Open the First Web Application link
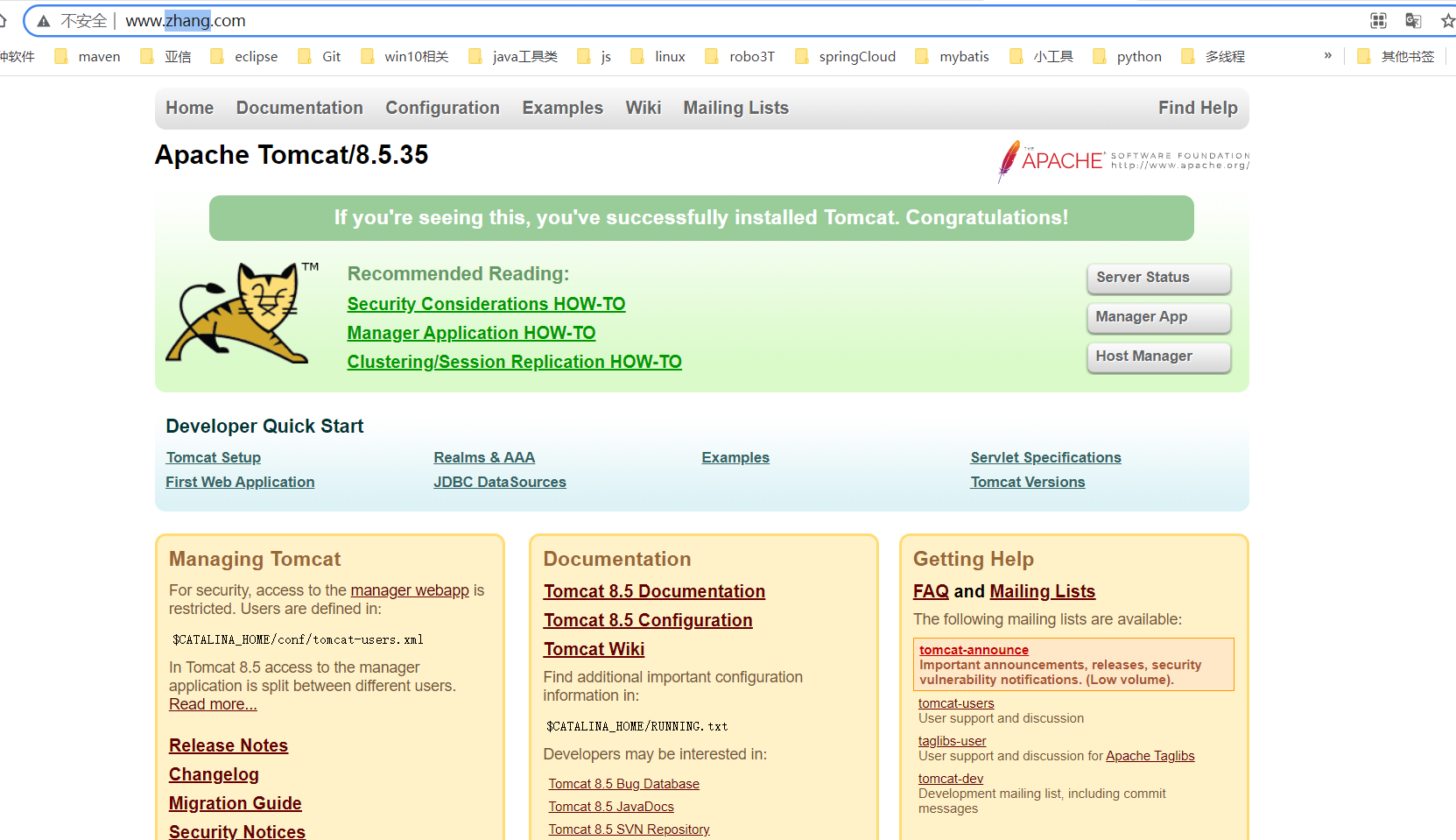Screen dimensions: 1456x840 (x=240, y=482)
